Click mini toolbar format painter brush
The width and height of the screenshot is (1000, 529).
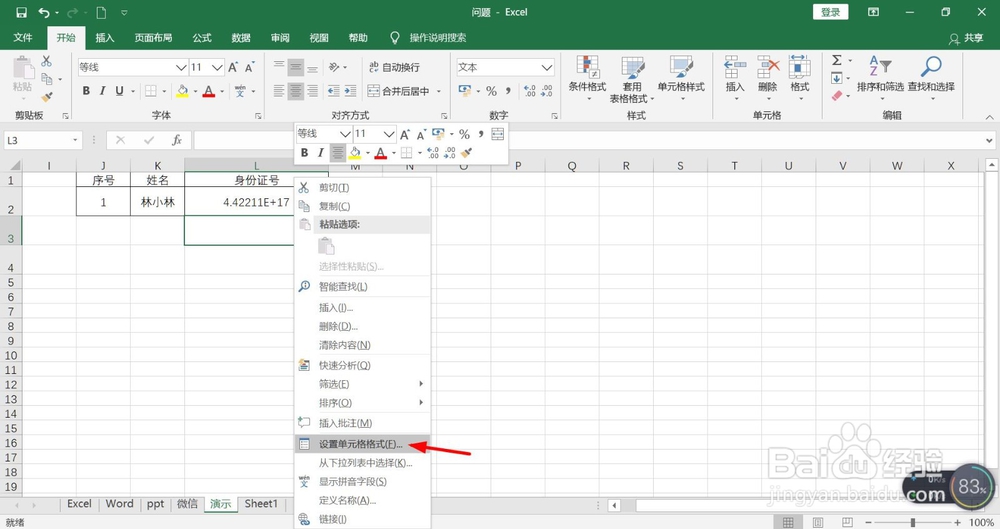click(466, 153)
